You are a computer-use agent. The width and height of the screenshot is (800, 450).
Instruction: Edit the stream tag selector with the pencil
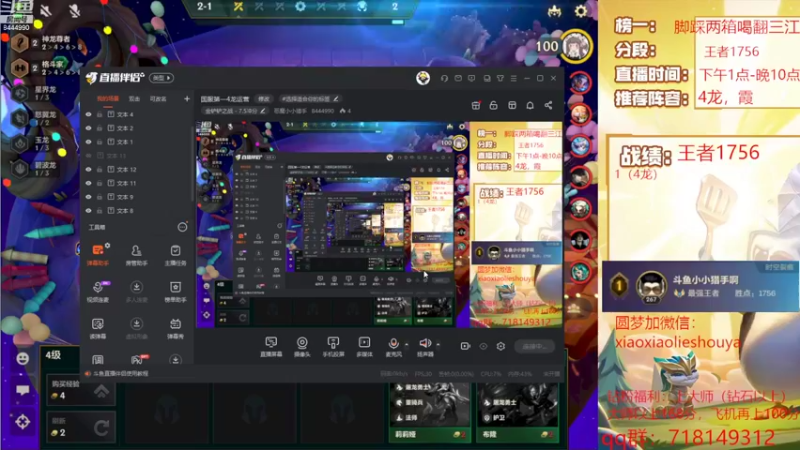coord(310,98)
